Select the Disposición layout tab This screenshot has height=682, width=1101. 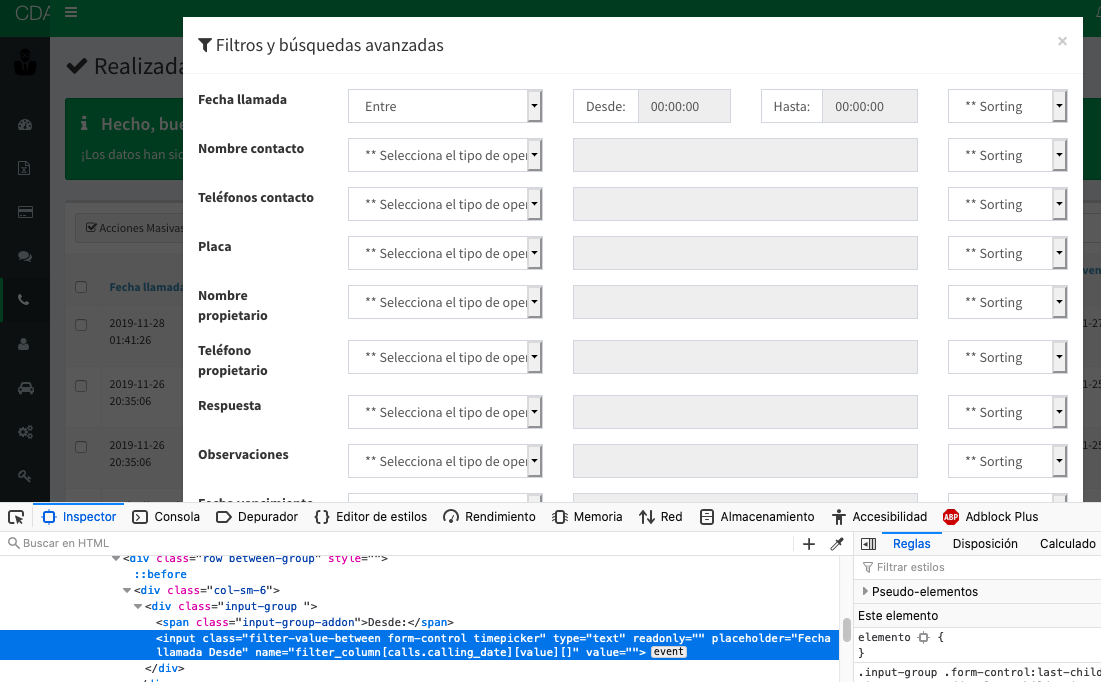(985, 544)
